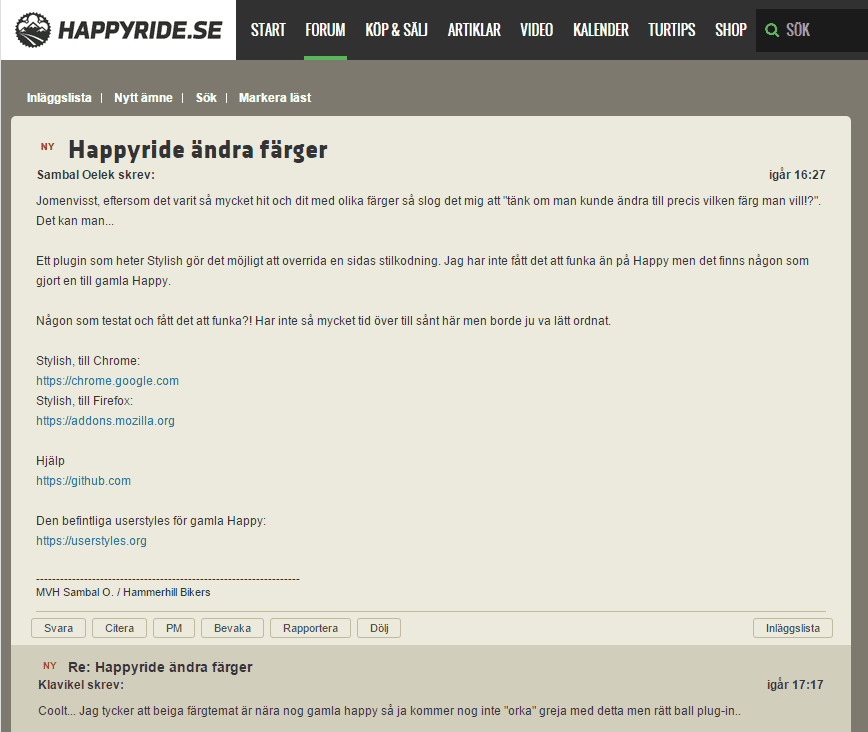Open the chrome.google.com Stylish link

pos(107,381)
